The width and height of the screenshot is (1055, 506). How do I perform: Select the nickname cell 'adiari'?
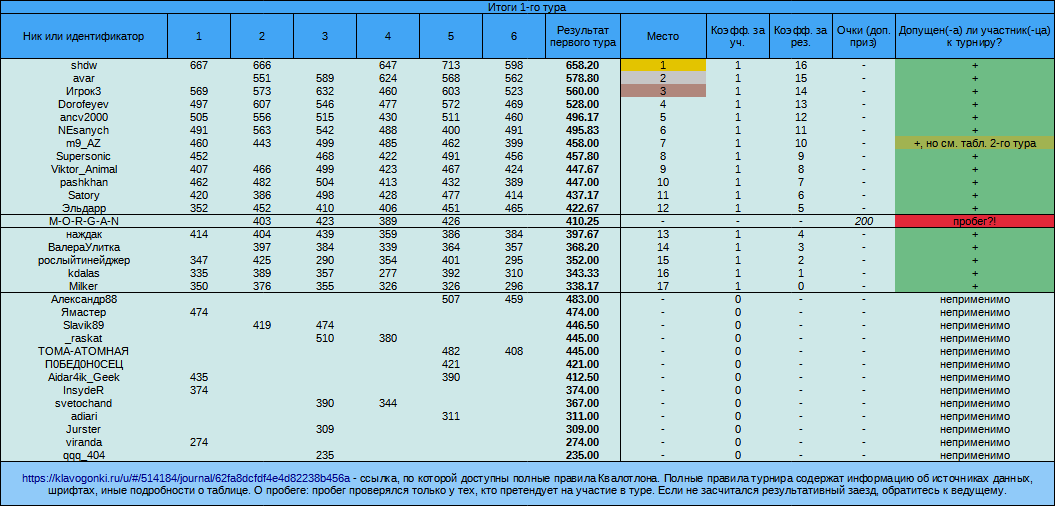coord(83,417)
